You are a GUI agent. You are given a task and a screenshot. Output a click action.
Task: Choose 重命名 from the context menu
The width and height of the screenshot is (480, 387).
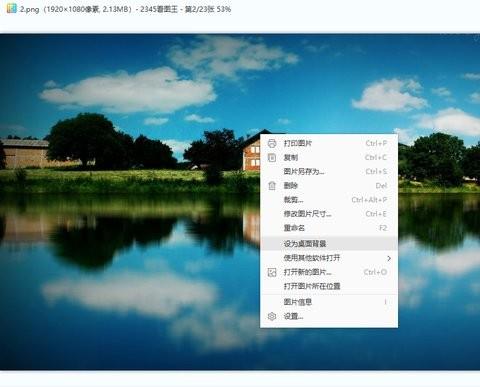point(329,228)
